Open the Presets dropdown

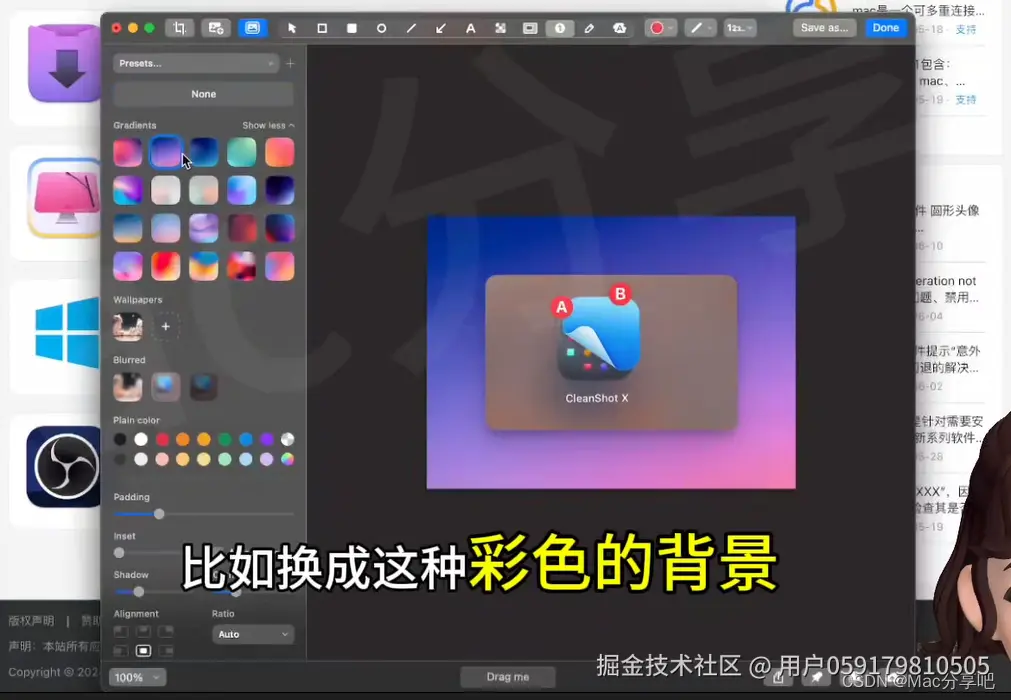195,63
